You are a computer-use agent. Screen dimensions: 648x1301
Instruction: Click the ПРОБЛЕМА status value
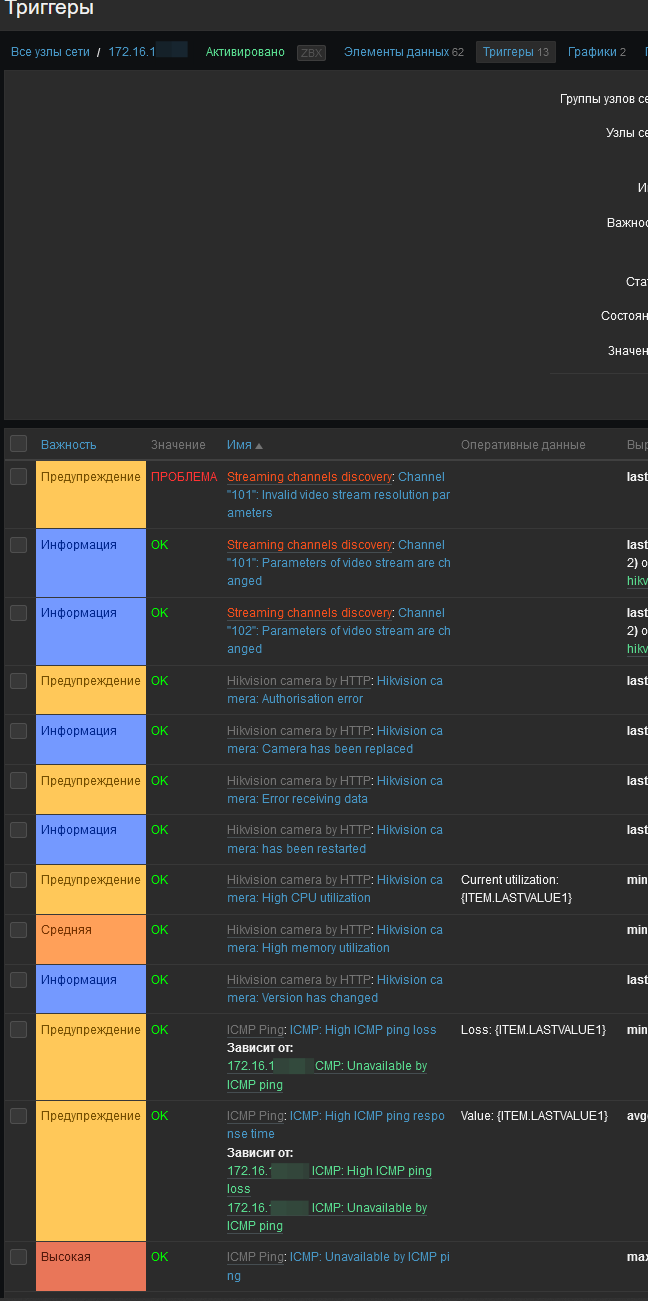[x=184, y=477]
